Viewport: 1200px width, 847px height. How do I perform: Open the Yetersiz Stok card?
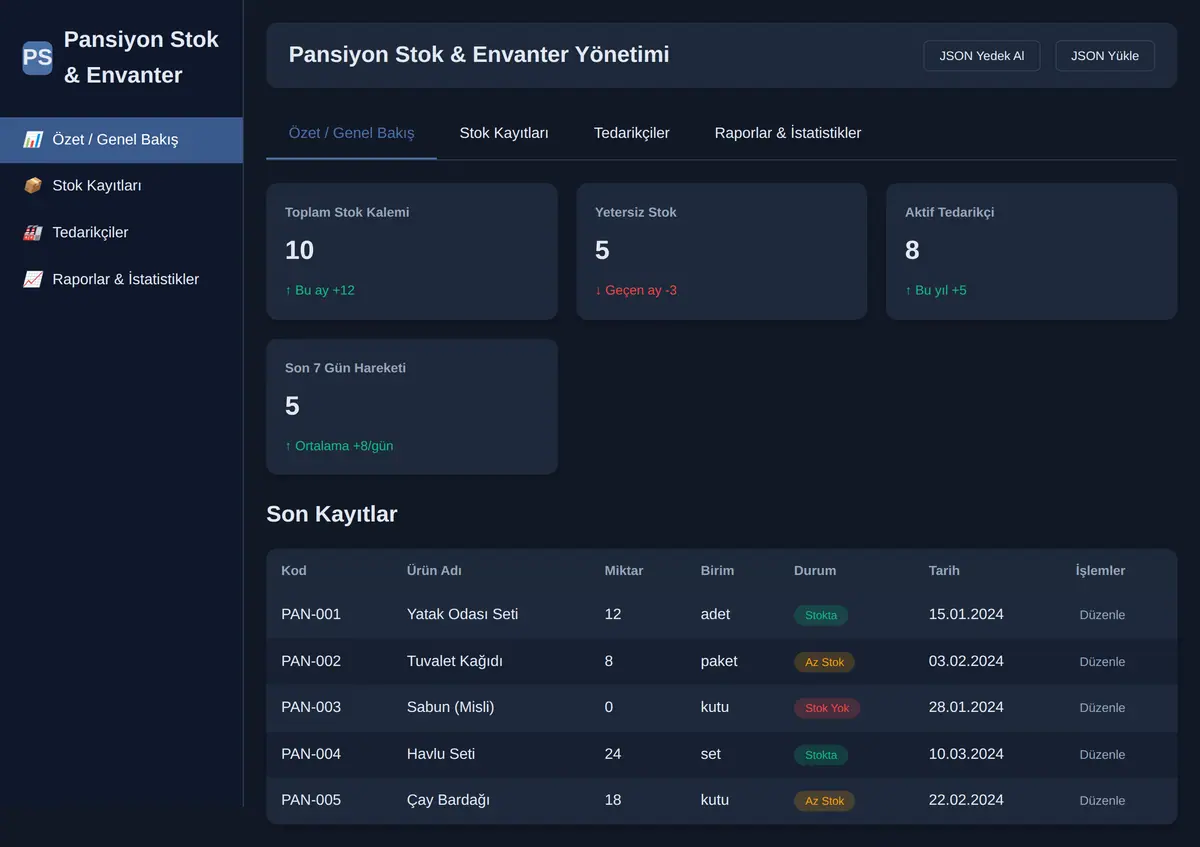click(x=722, y=251)
